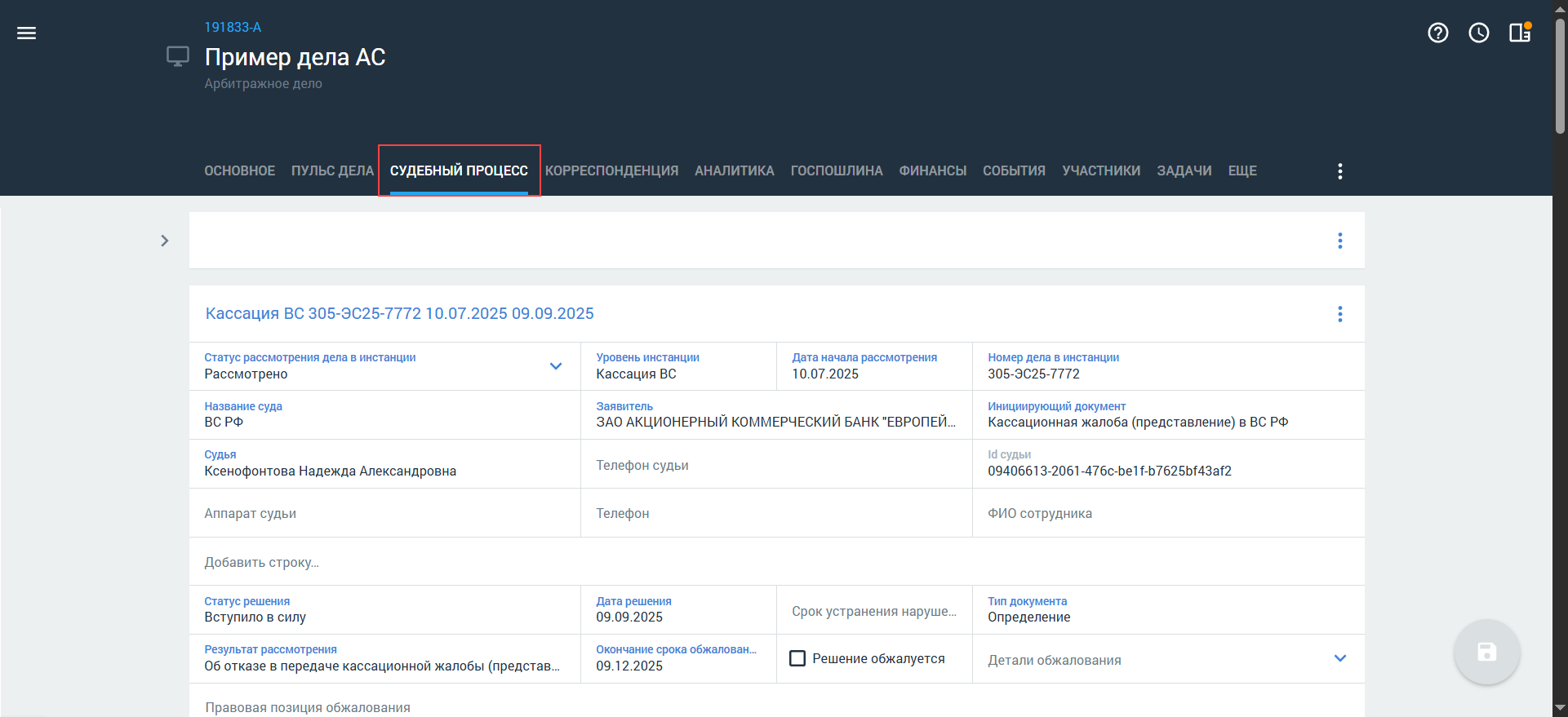Click Инициирующий документ field Кассационная жалоба
Viewport: 1568px width, 717px height.
pos(1168,414)
